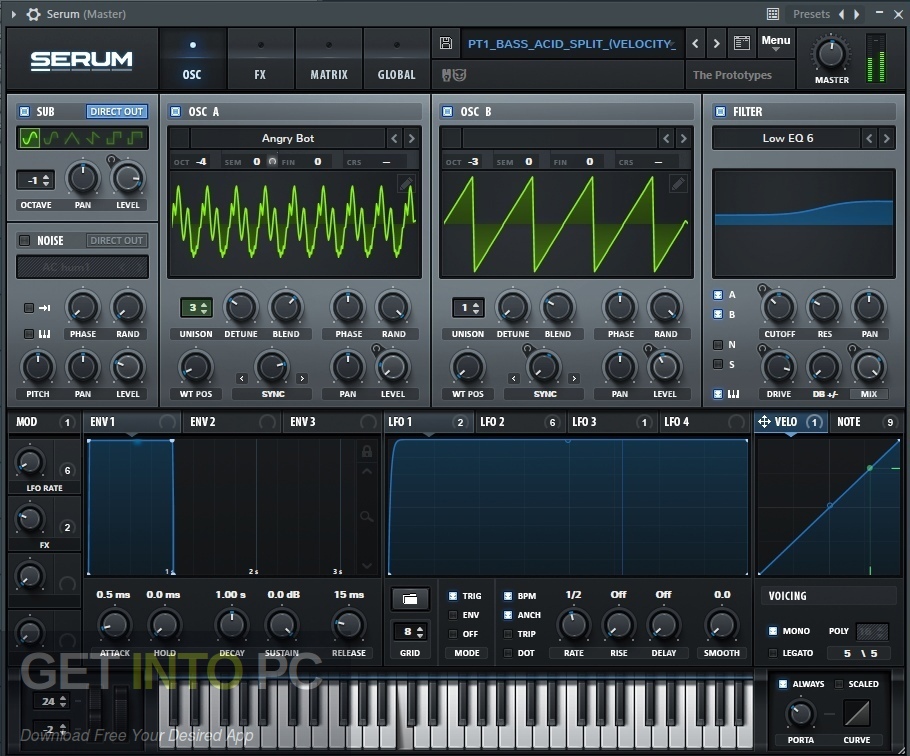Open the GLOBAL tab
This screenshot has height=756, width=910.
pos(396,60)
